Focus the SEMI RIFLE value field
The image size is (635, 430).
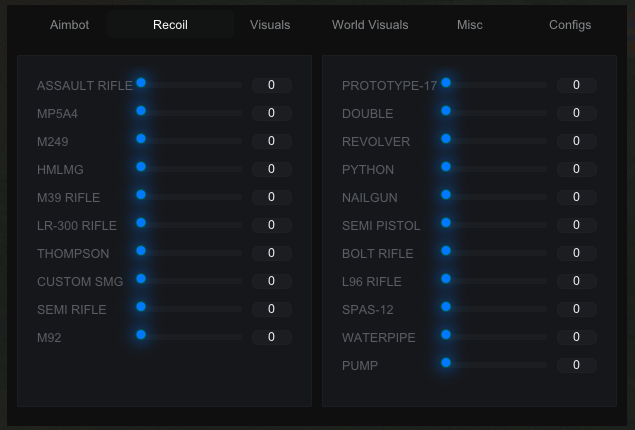point(271,310)
